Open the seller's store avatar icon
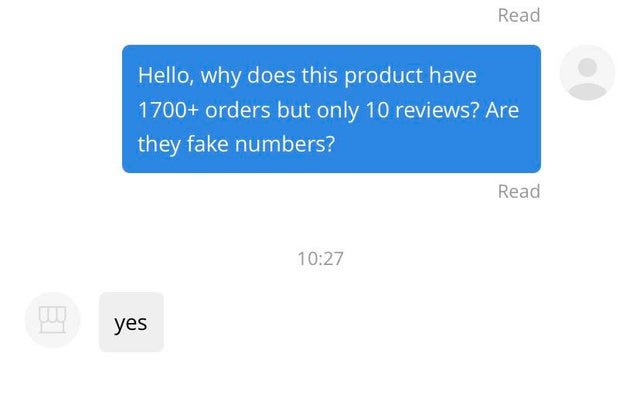Viewport: 640px width, 408px height. click(51, 320)
